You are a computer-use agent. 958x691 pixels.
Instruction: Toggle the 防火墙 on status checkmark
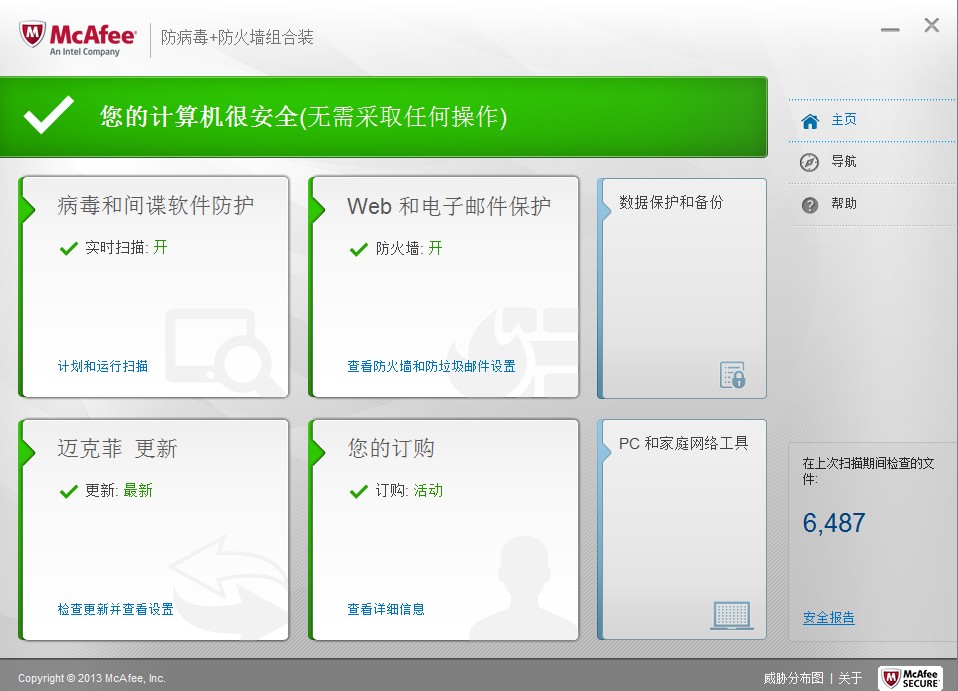coord(358,249)
